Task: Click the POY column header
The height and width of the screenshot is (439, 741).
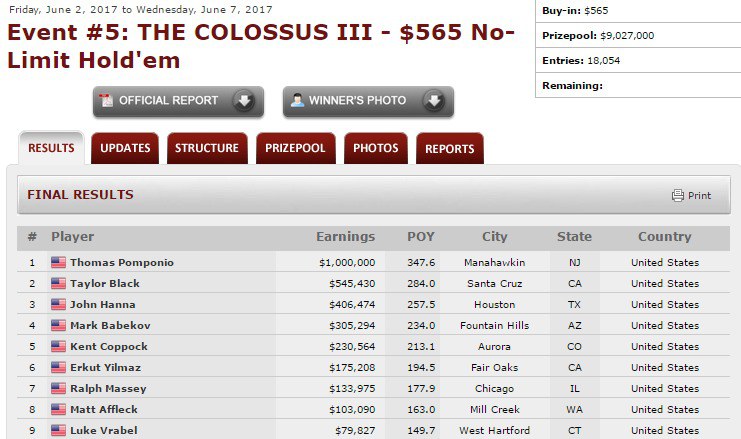Action: pos(421,237)
